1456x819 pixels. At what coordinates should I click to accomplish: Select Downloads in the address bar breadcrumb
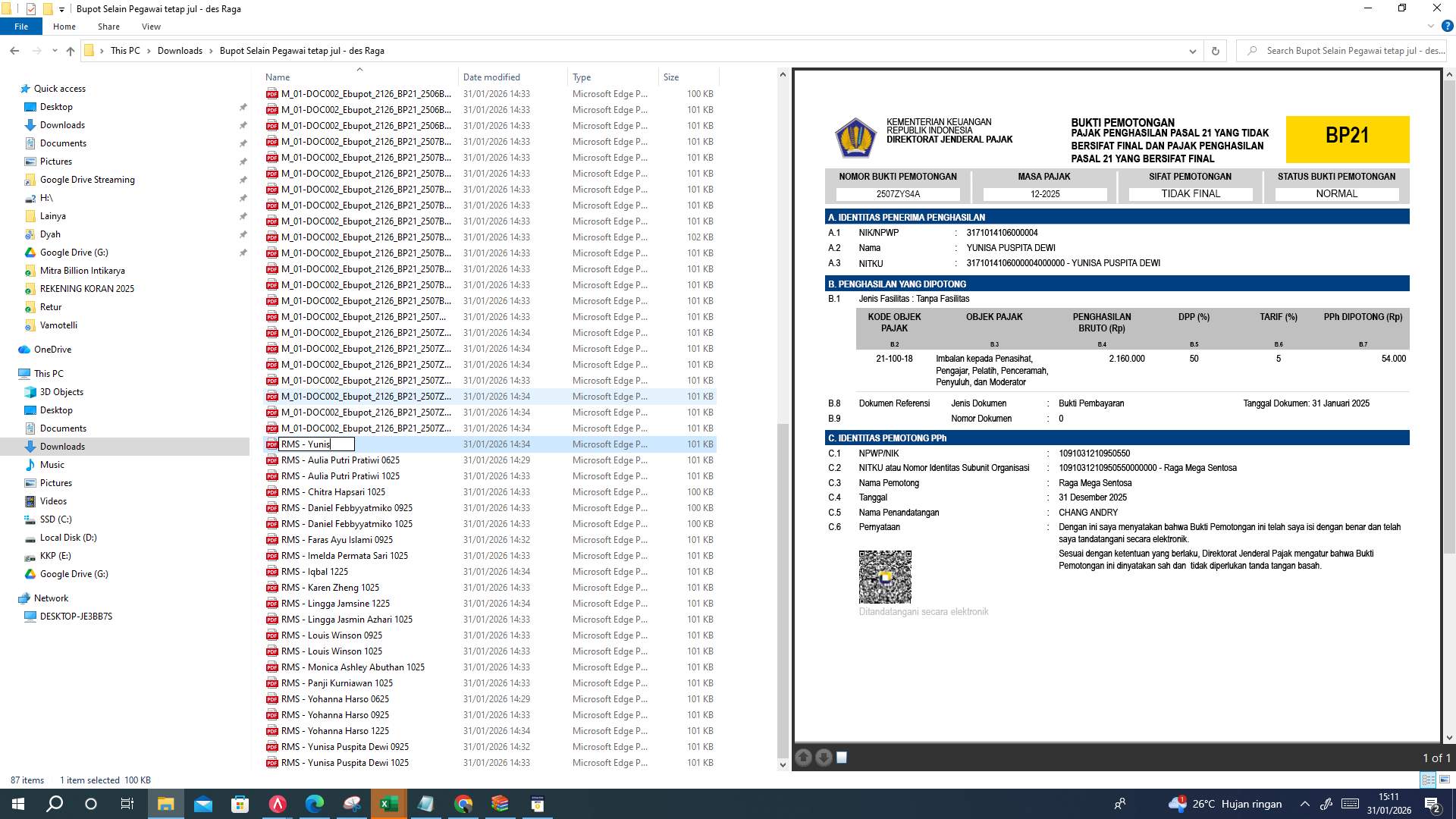(x=180, y=51)
